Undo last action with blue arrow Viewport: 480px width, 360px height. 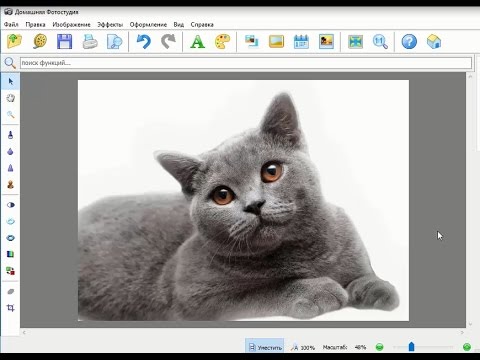144,42
